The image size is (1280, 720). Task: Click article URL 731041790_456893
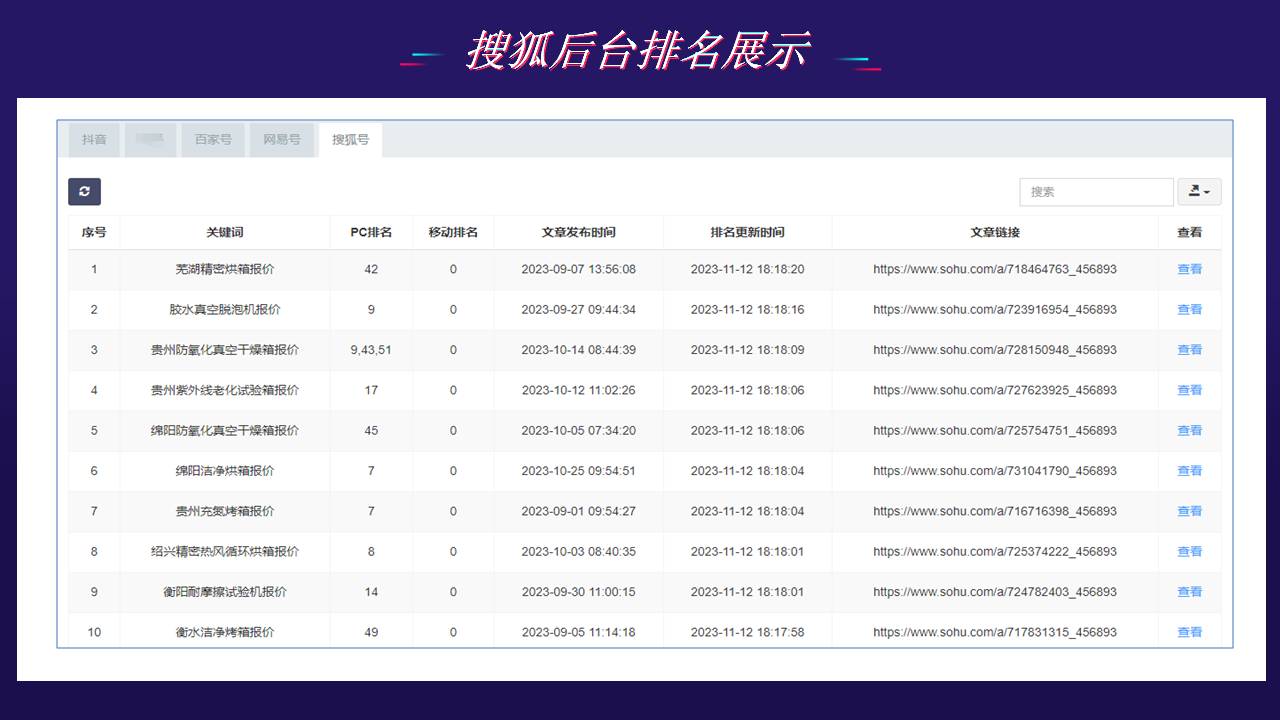994,471
